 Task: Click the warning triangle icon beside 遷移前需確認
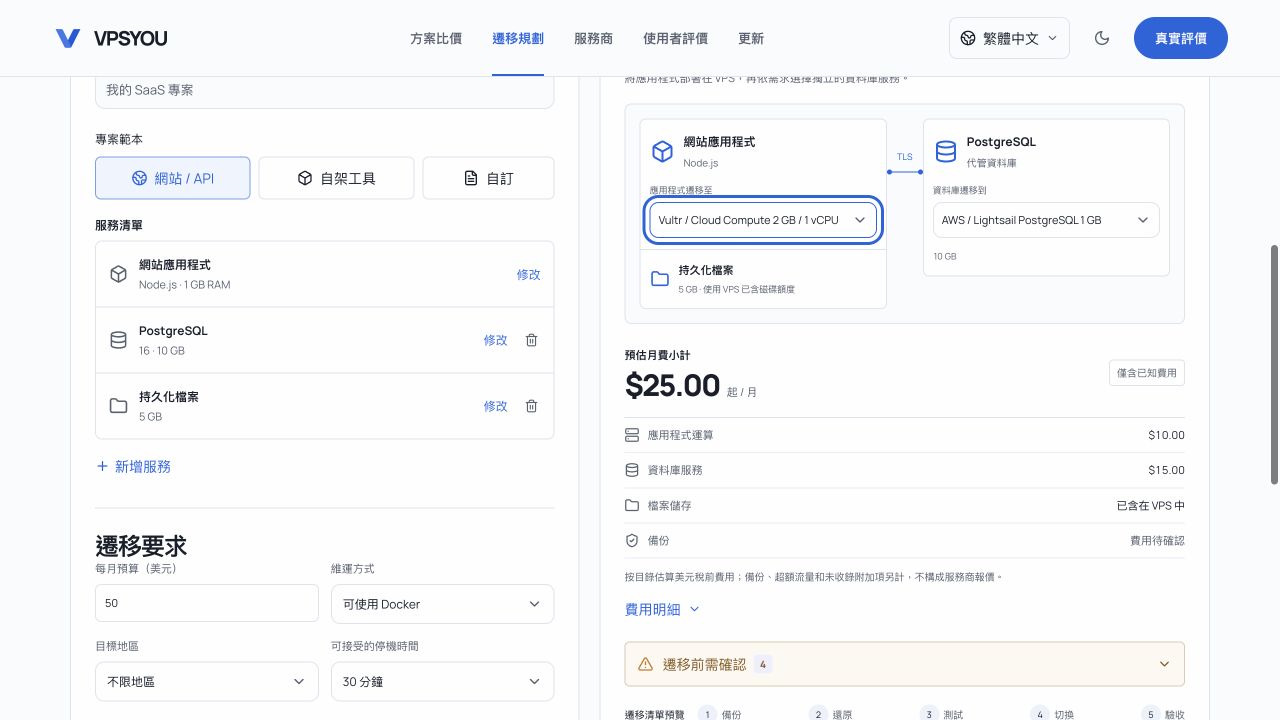(x=646, y=664)
